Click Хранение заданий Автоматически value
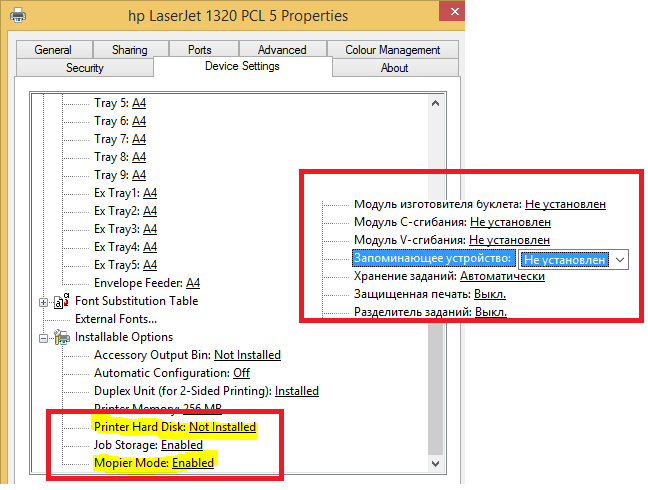Screen dimensions: 648x490 pos(503,276)
